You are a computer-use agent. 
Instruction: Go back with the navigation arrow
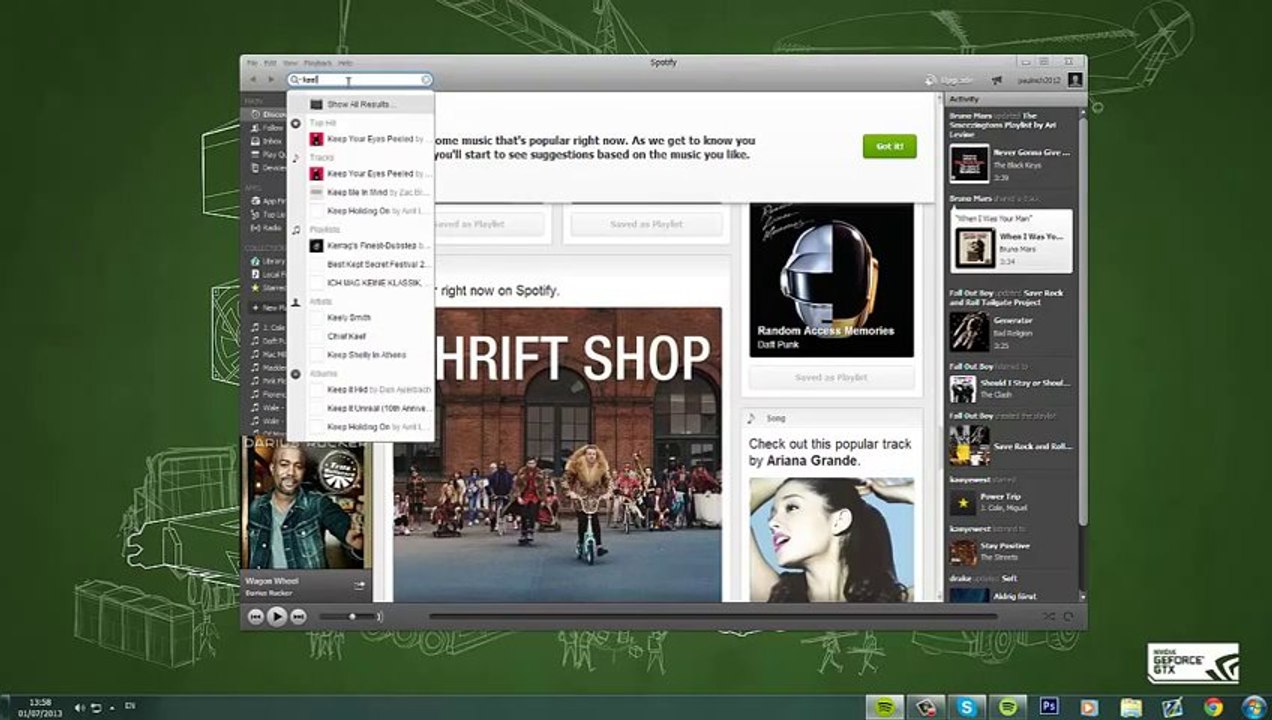[253, 80]
